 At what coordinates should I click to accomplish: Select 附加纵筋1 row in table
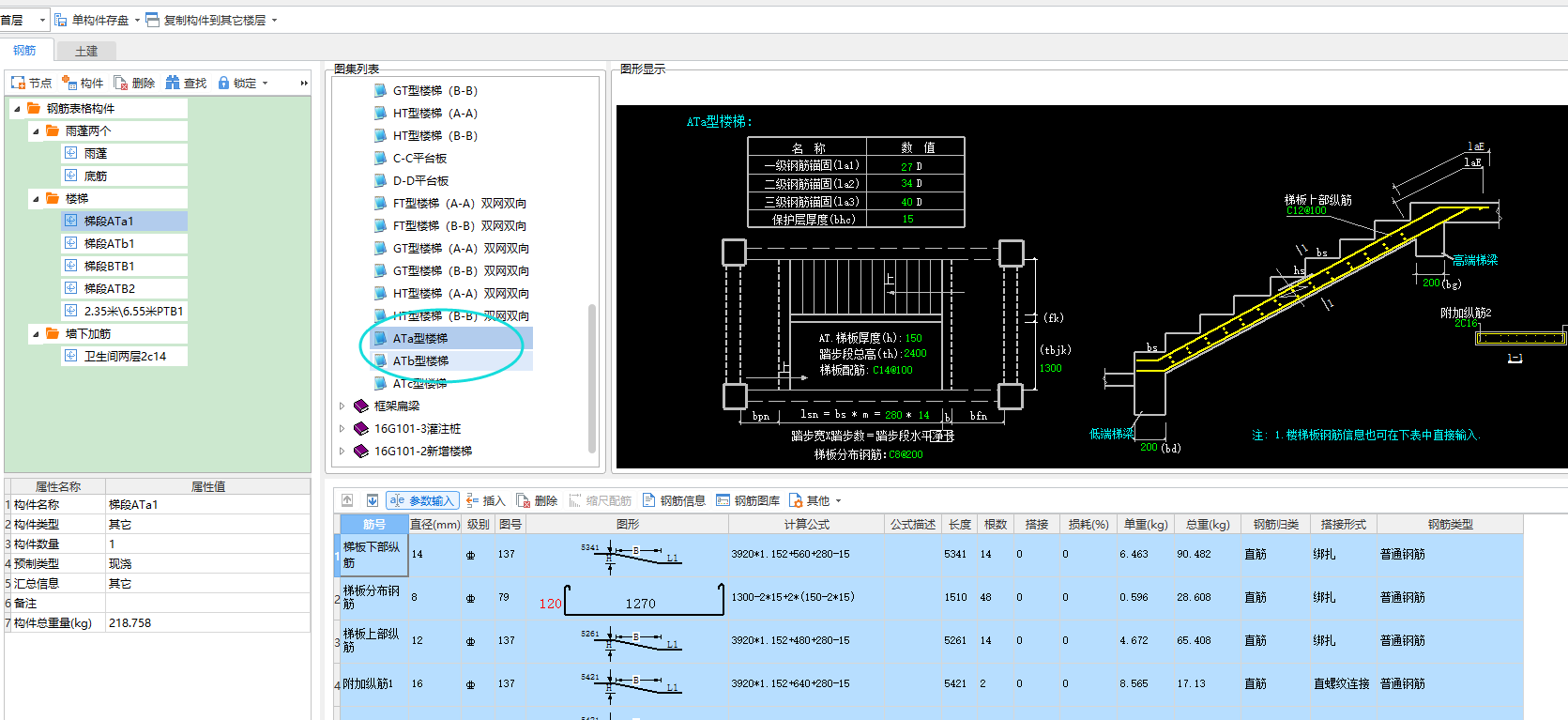[929, 684]
